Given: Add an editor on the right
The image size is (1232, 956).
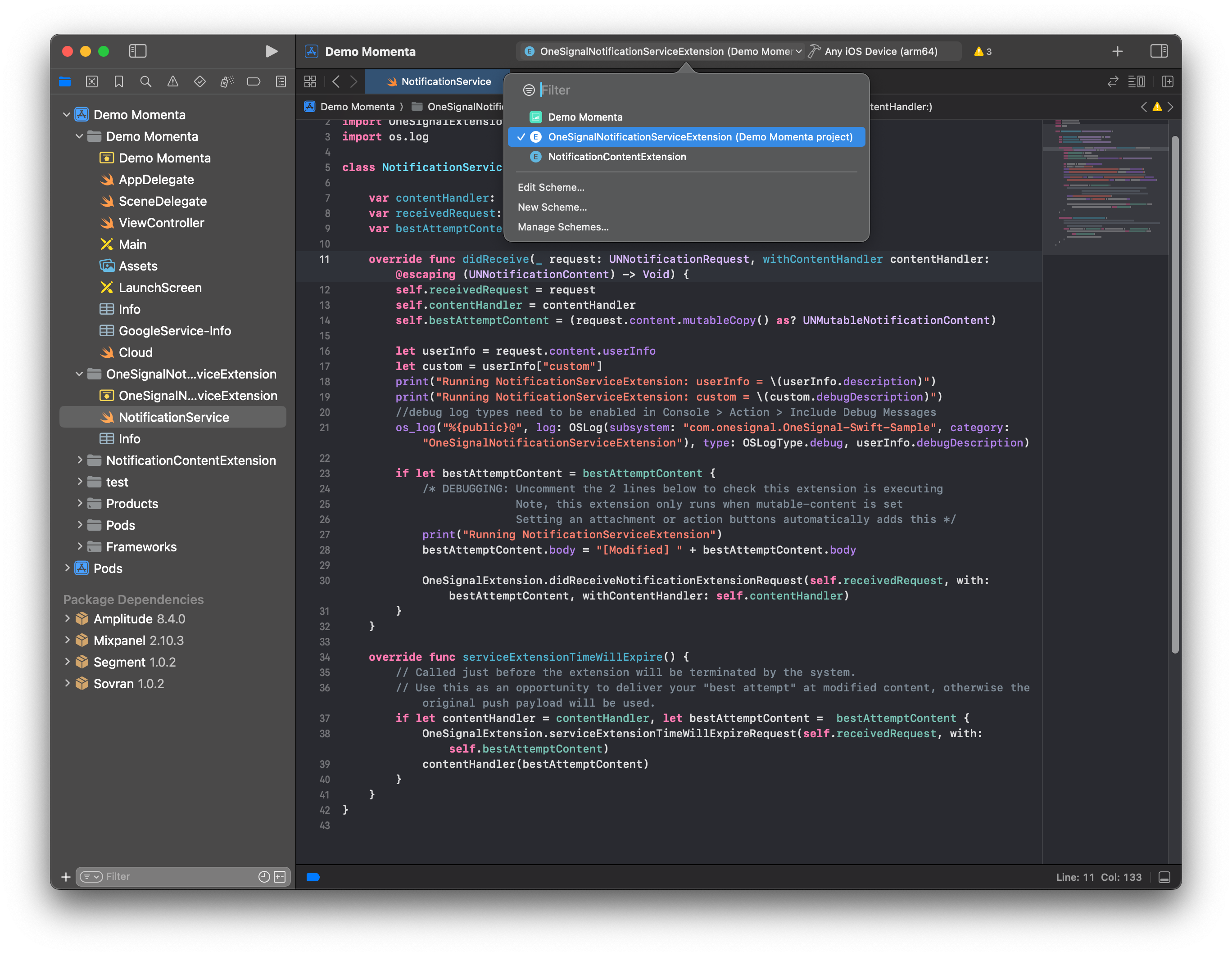Looking at the screenshot, I should pos(1168,82).
